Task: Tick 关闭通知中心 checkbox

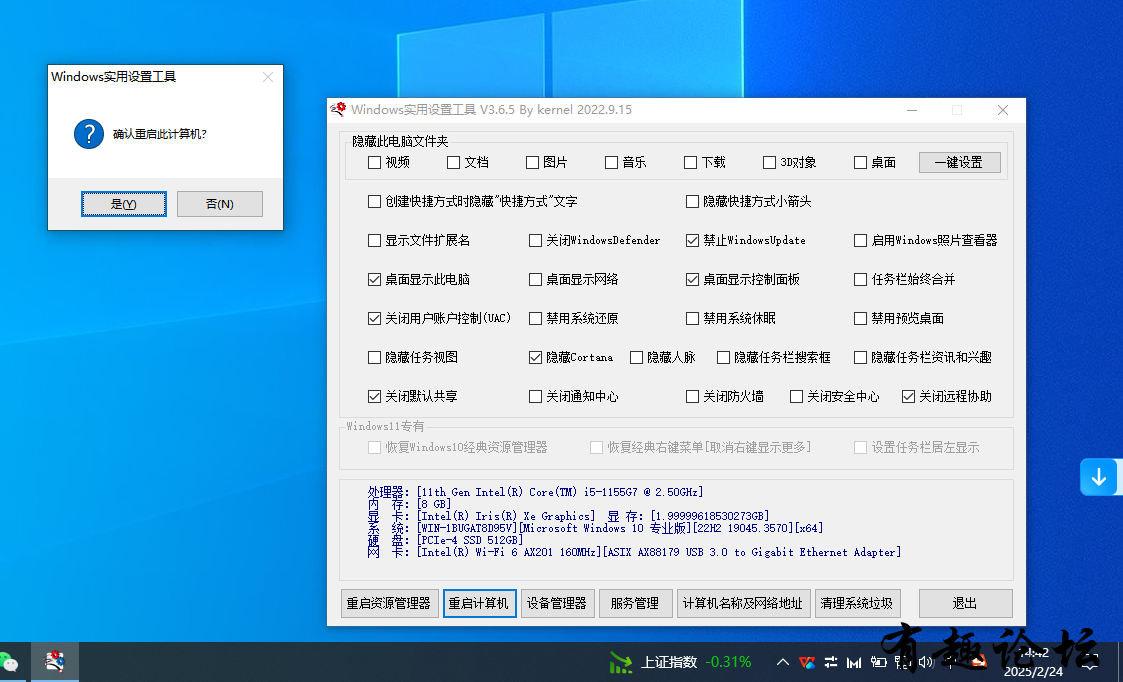Action: coord(535,396)
